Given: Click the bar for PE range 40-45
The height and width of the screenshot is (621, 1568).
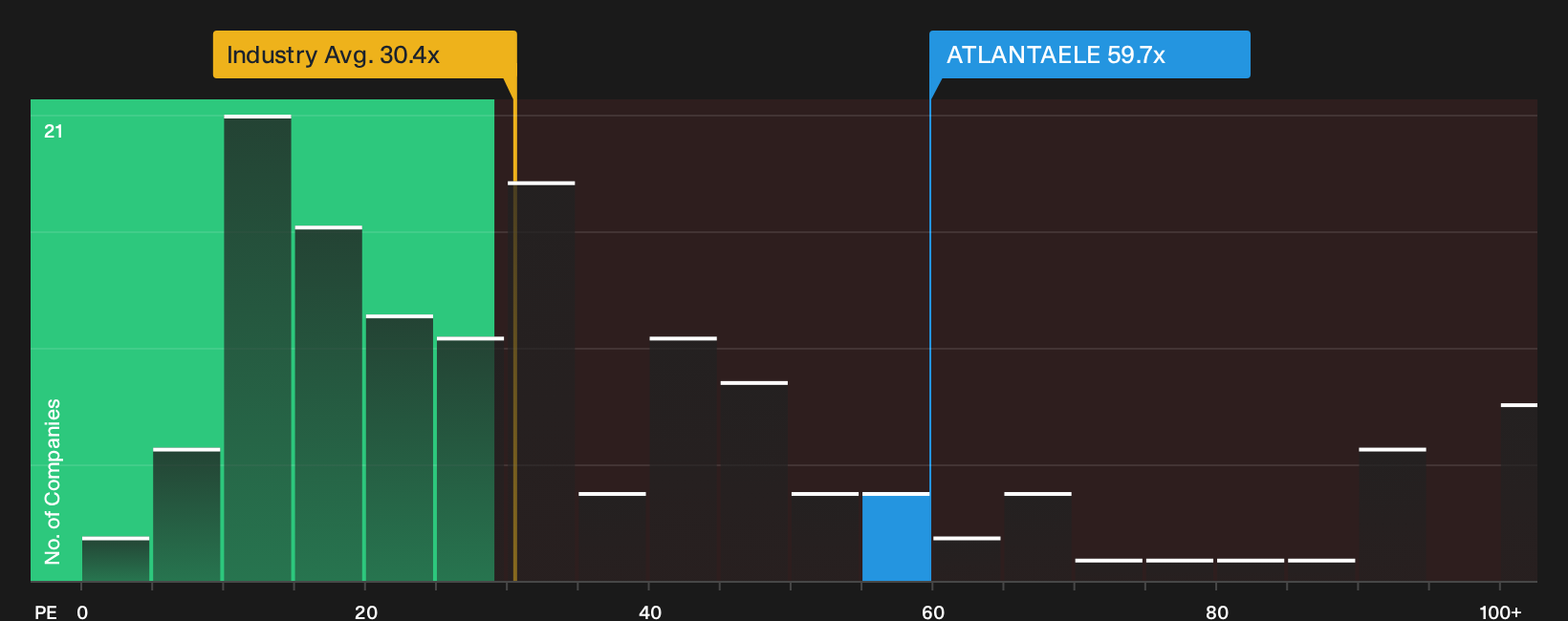Looking at the screenshot, I should [684, 459].
